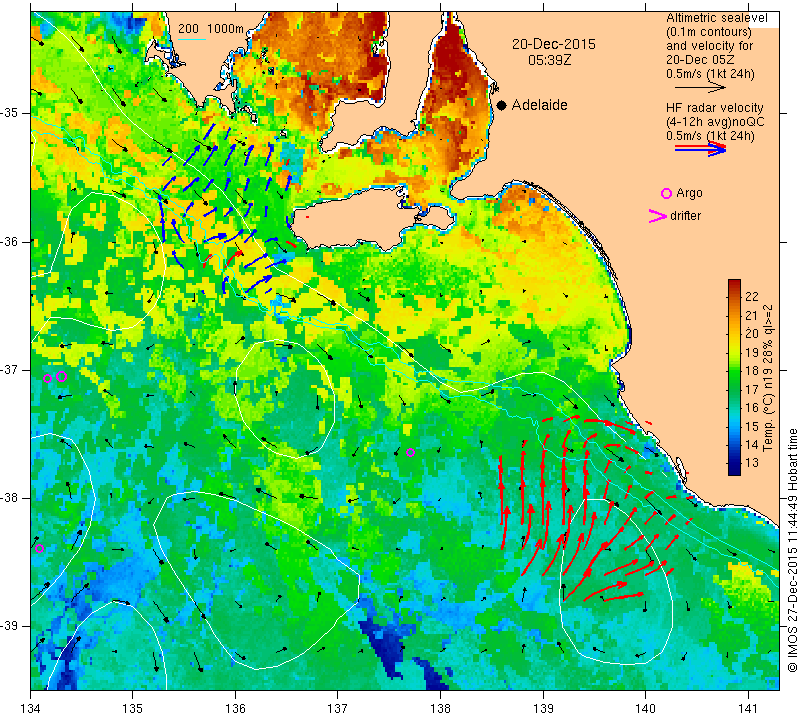Viewport: 800px width, 720px height.
Task: Click the longitude axis label 141
Action: click(748, 708)
